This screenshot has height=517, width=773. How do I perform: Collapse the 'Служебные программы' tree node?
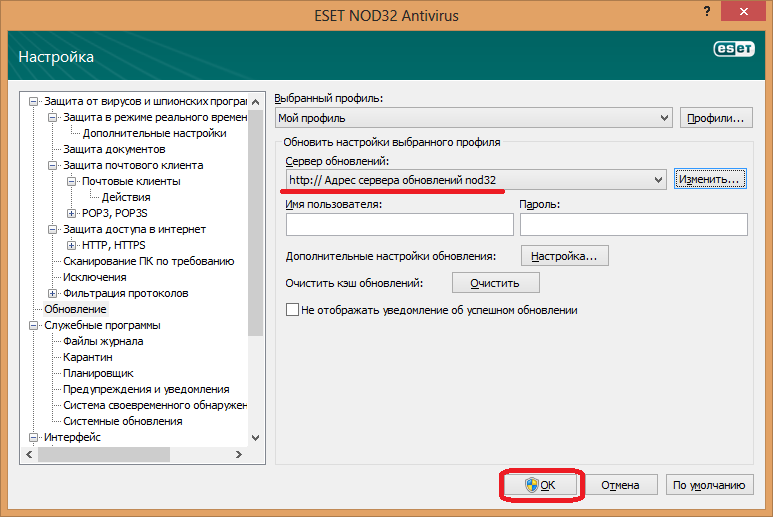coord(34,325)
